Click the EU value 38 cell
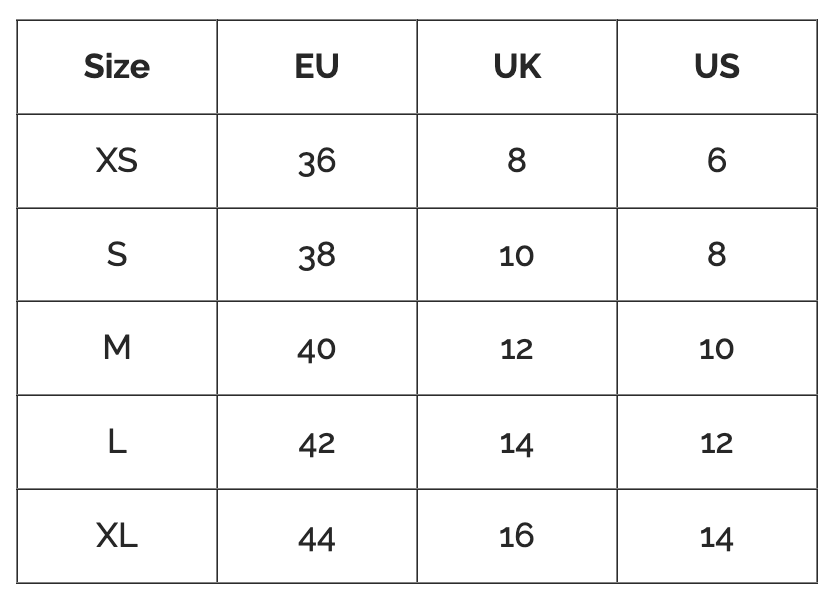The height and width of the screenshot is (598, 834). pyautogui.click(x=317, y=254)
